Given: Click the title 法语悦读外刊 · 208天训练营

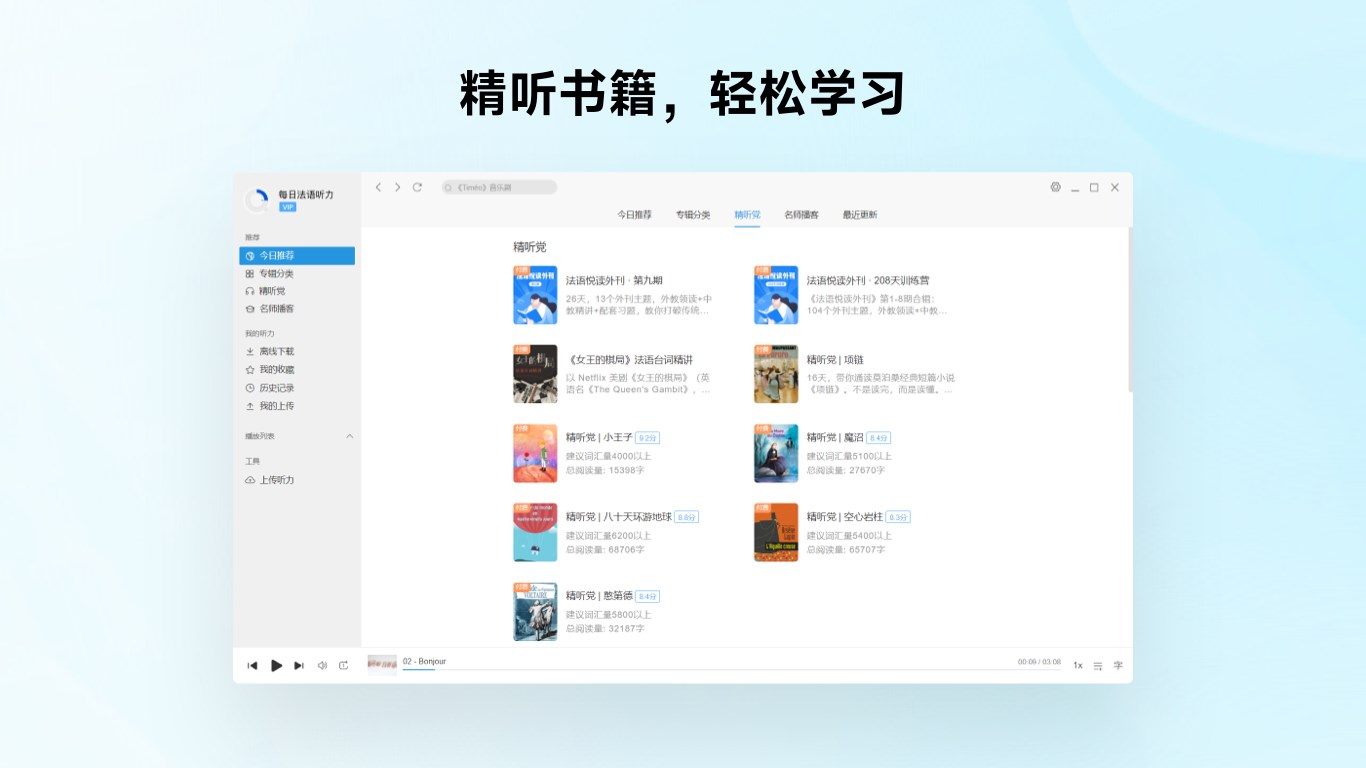Looking at the screenshot, I should tap(868, 281).
